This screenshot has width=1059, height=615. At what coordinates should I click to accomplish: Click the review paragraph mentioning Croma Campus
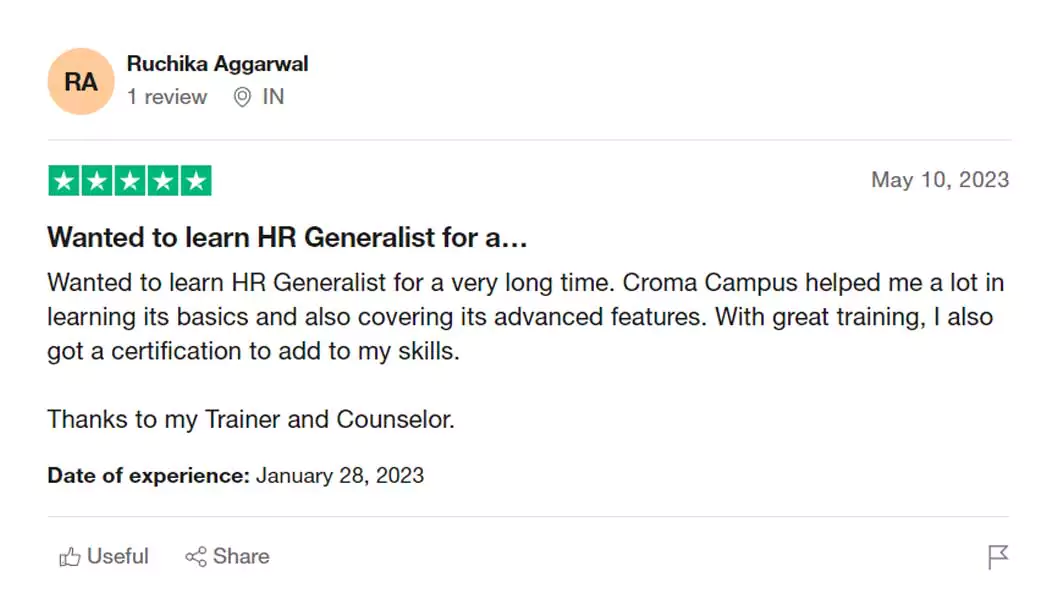pos(525,317)
